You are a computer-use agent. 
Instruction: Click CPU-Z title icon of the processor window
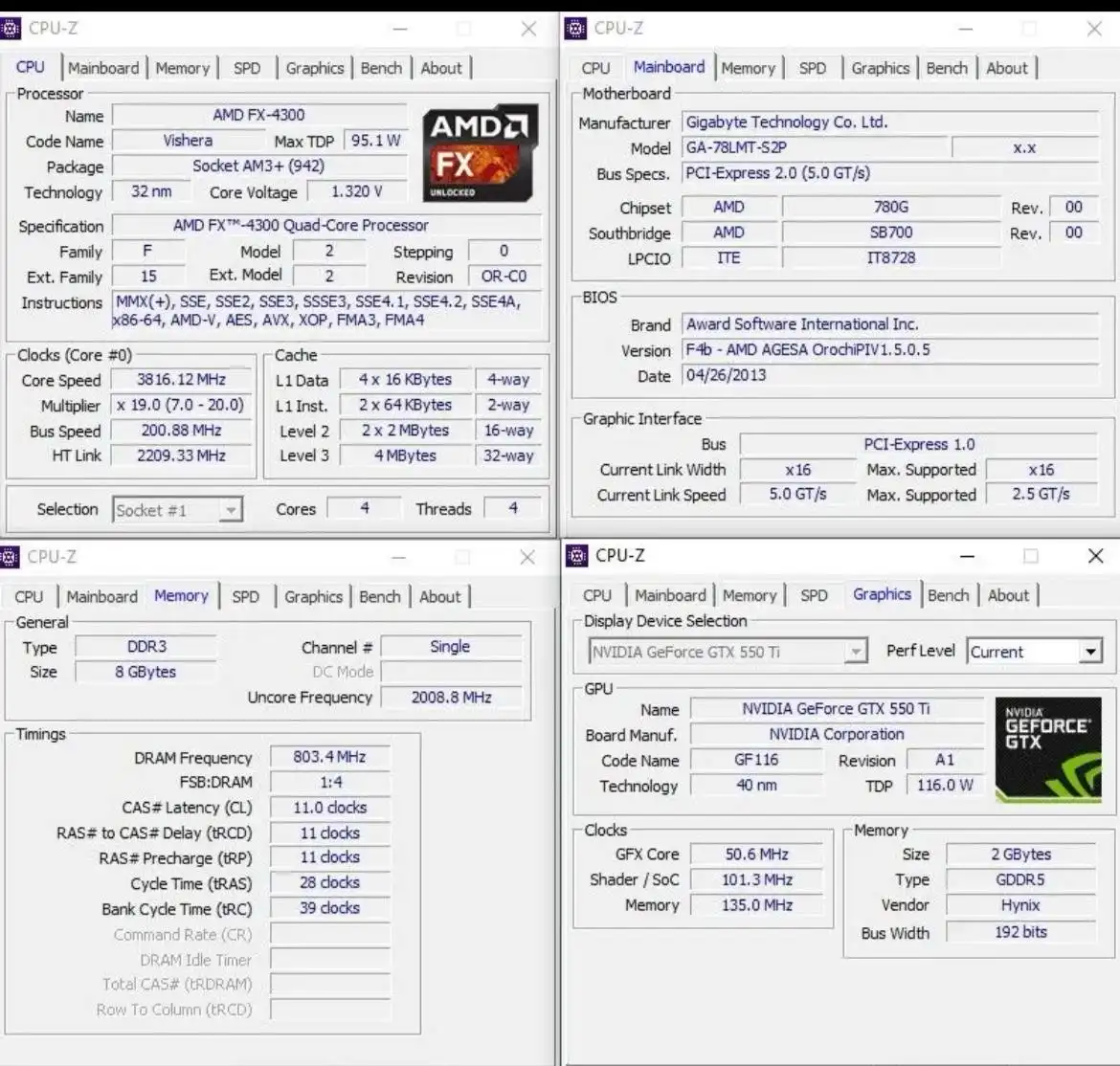(x=11, y=29)
